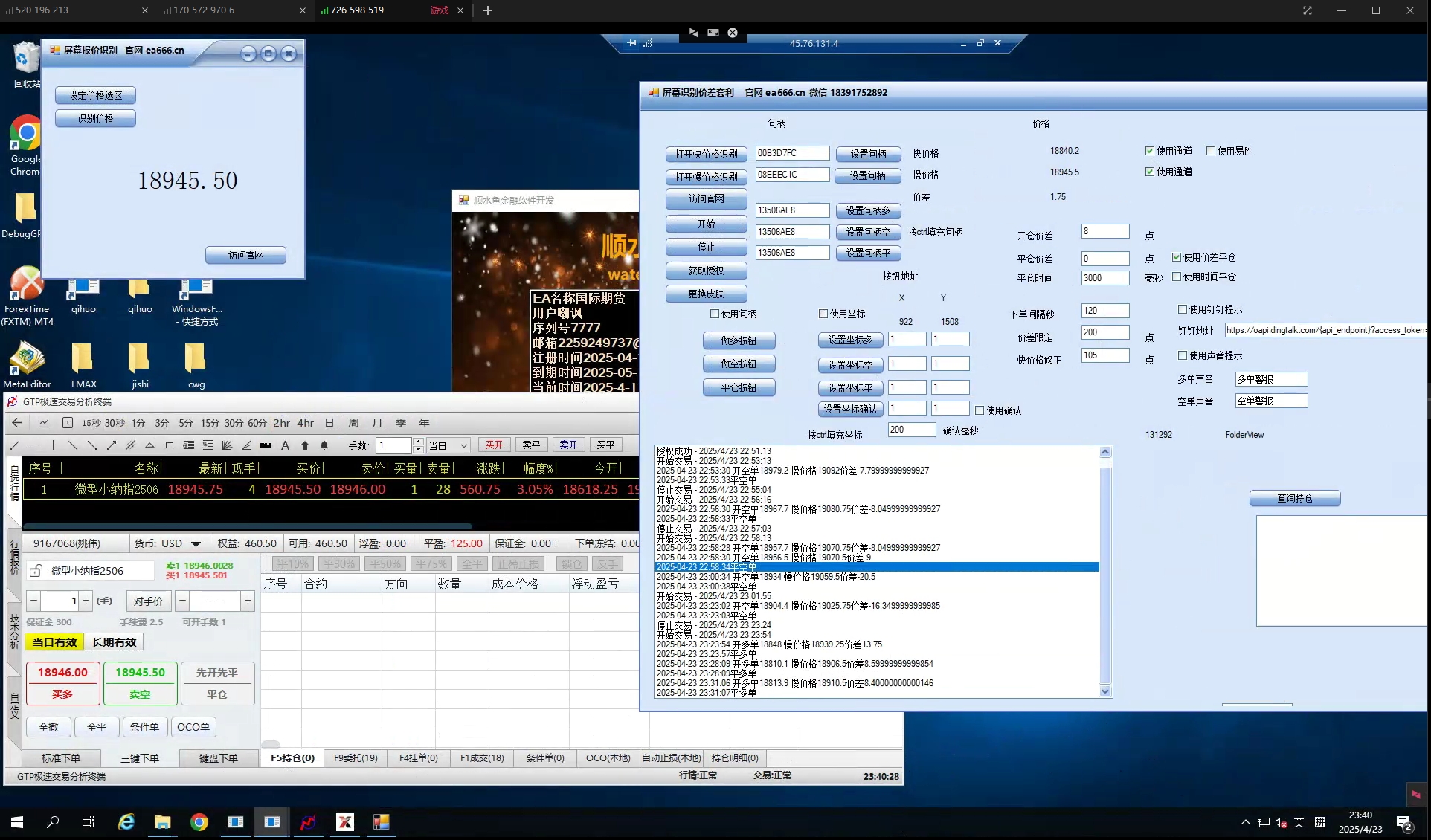Open Chrome from the Windows taskbar
The height and width of the screenshot is (840, 1431).
tap(199, 822)
